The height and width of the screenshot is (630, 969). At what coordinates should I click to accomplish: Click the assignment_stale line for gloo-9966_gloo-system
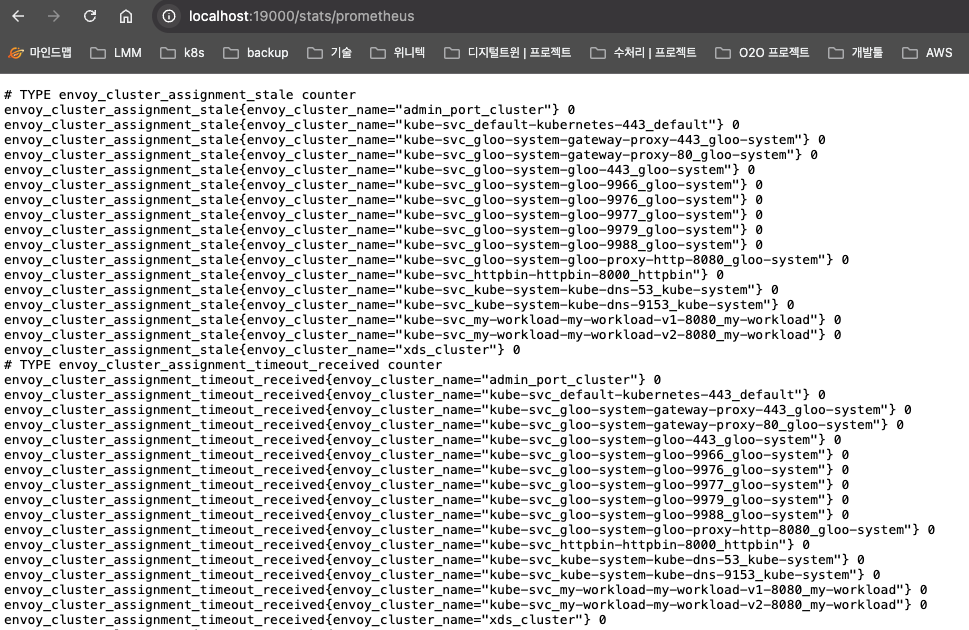(383, 184)
